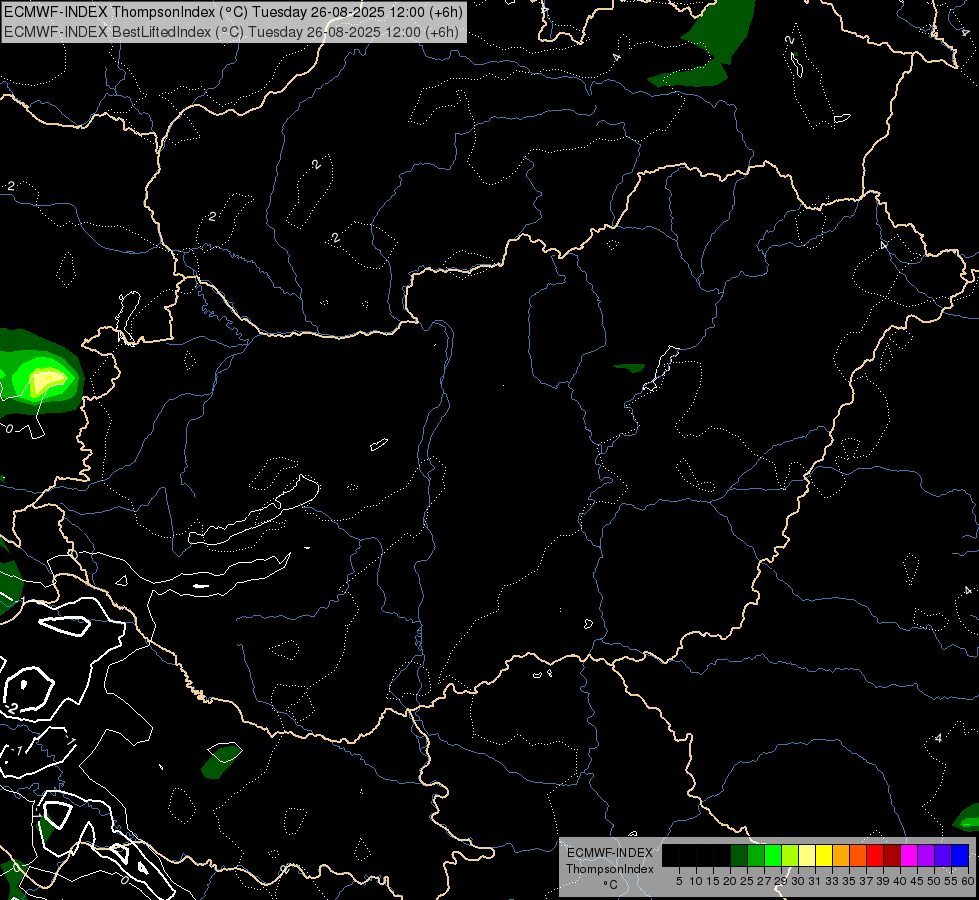The image size is (979, 900).
Task: Click the ThompsonIndex label in the legend box
Action: (610, 869)
